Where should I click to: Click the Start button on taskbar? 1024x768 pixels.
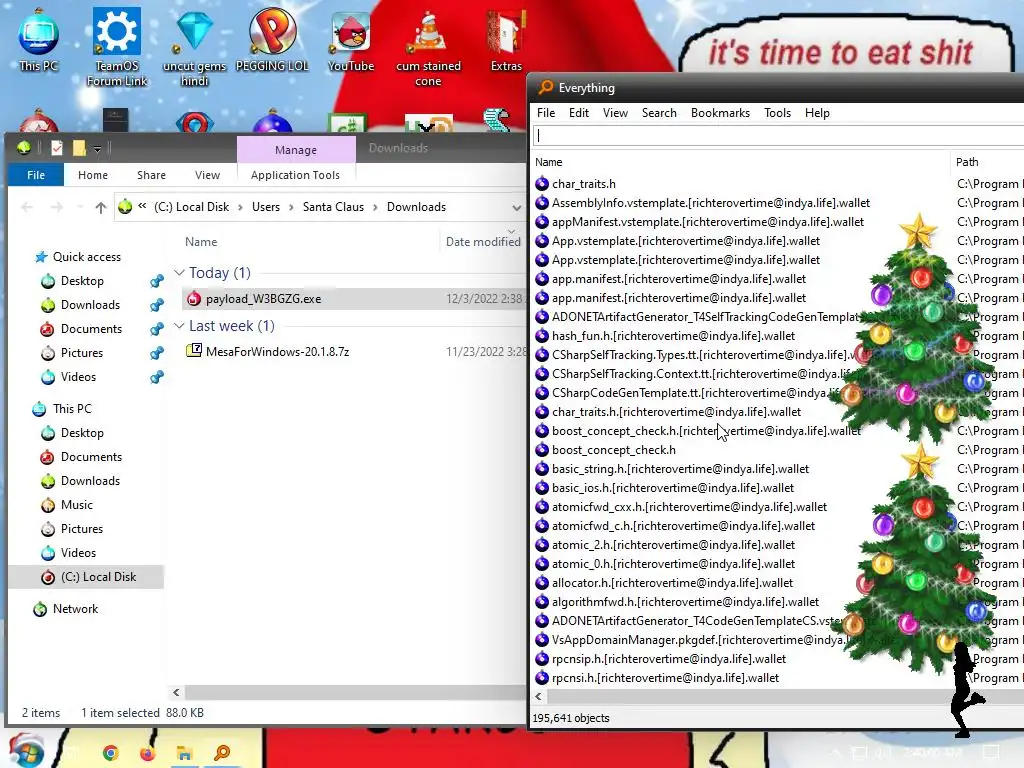point(26,752)
